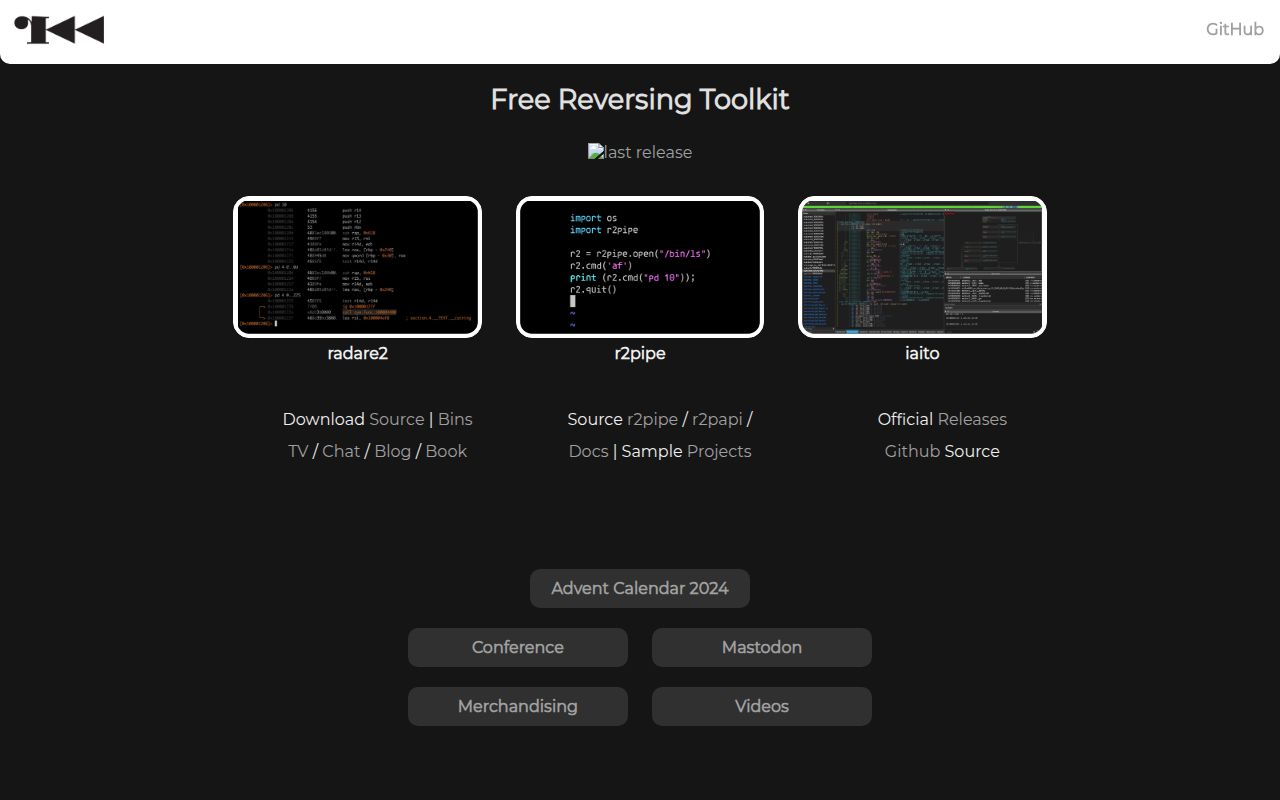Open the iaito Github source link
This screenshot has width=1280, height=800.
coord(912,451)
